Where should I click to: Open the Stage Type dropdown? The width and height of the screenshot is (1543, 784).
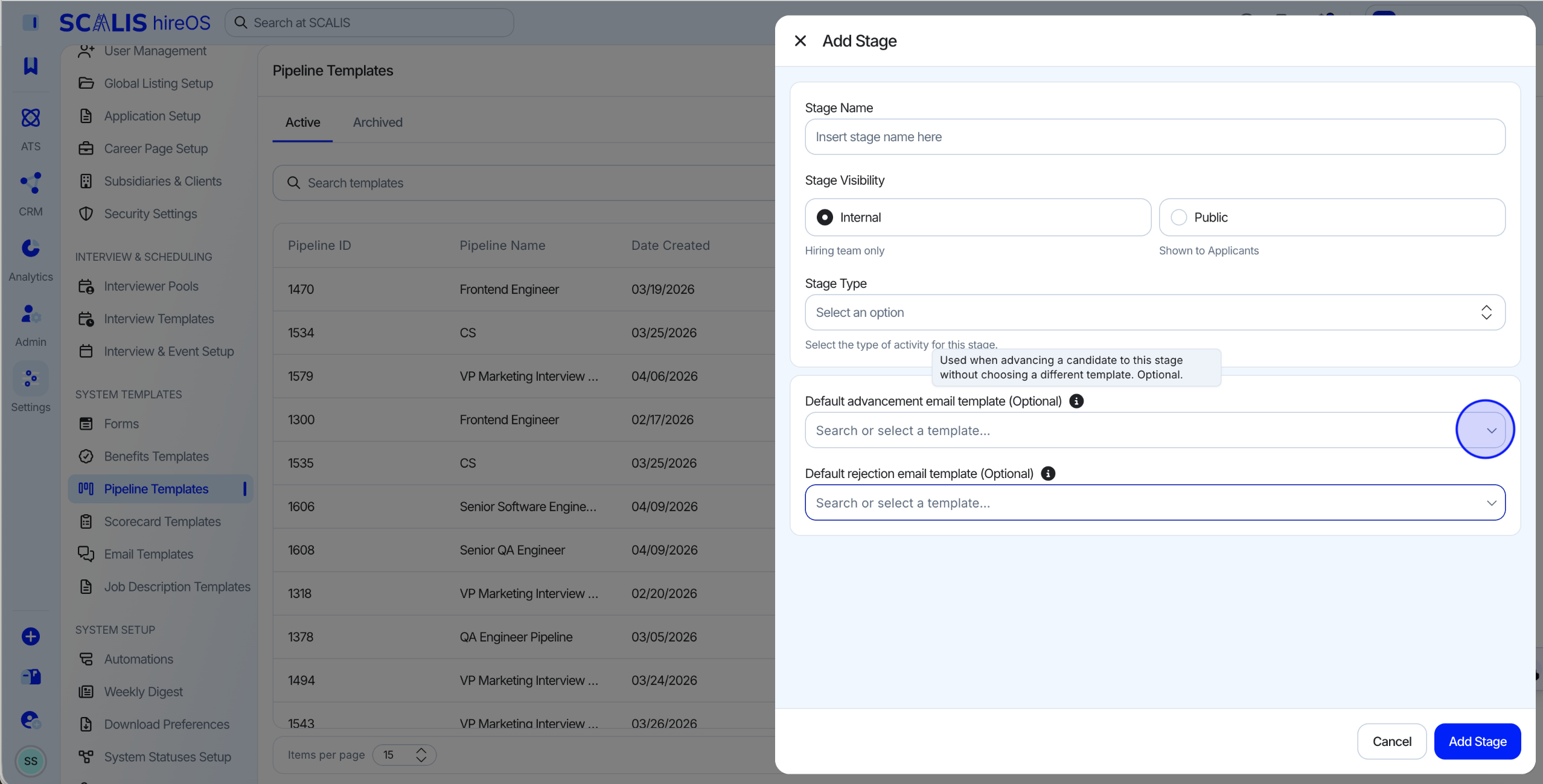click(x=1155, y=312)
